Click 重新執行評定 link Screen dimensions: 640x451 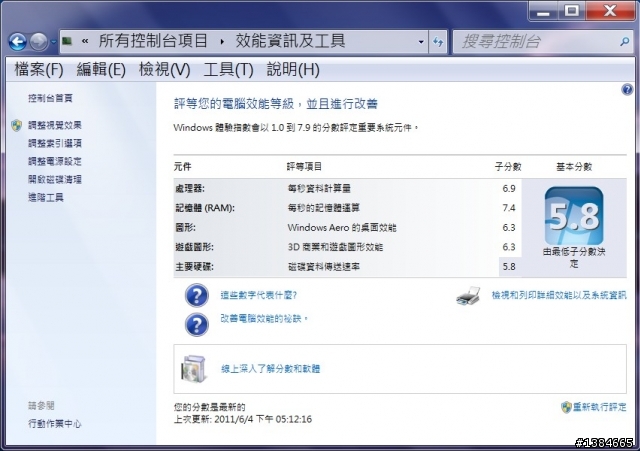point(599,407)
